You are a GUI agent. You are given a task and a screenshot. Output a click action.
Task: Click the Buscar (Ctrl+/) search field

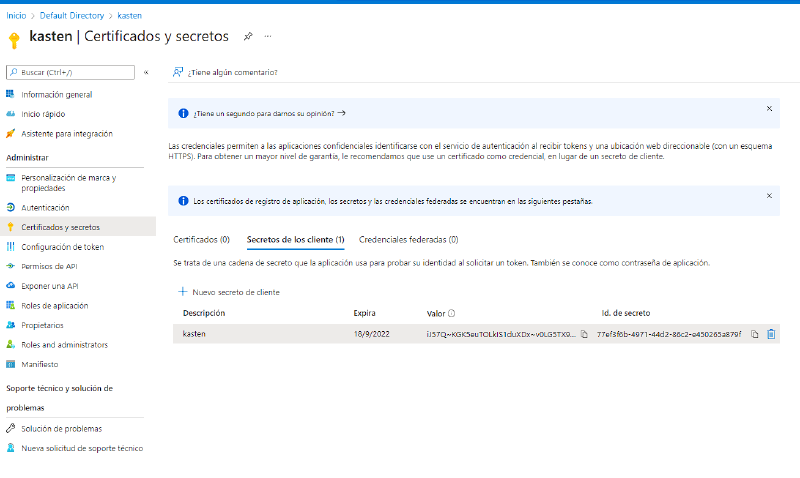click(70, 72)
